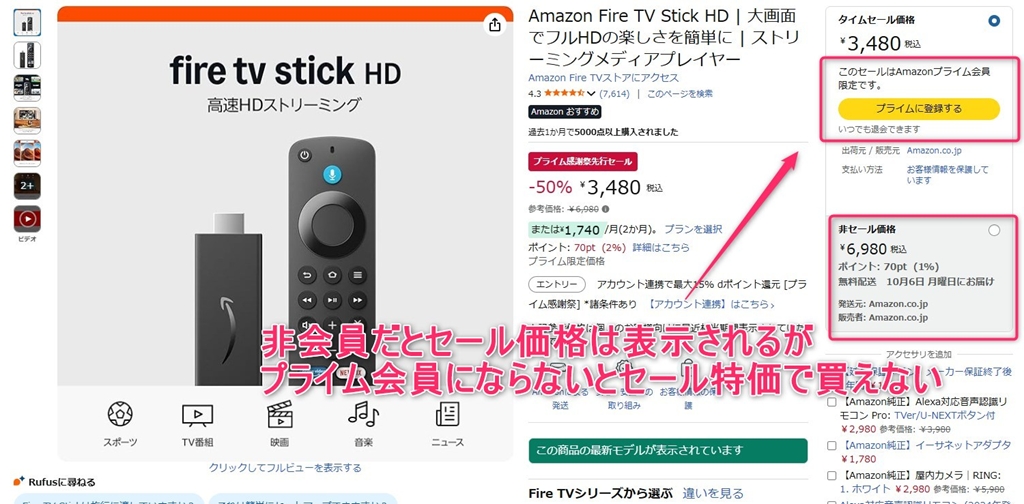
Task: Open the ビデオ video thumbnail icon
Action: tap(27, 219)
